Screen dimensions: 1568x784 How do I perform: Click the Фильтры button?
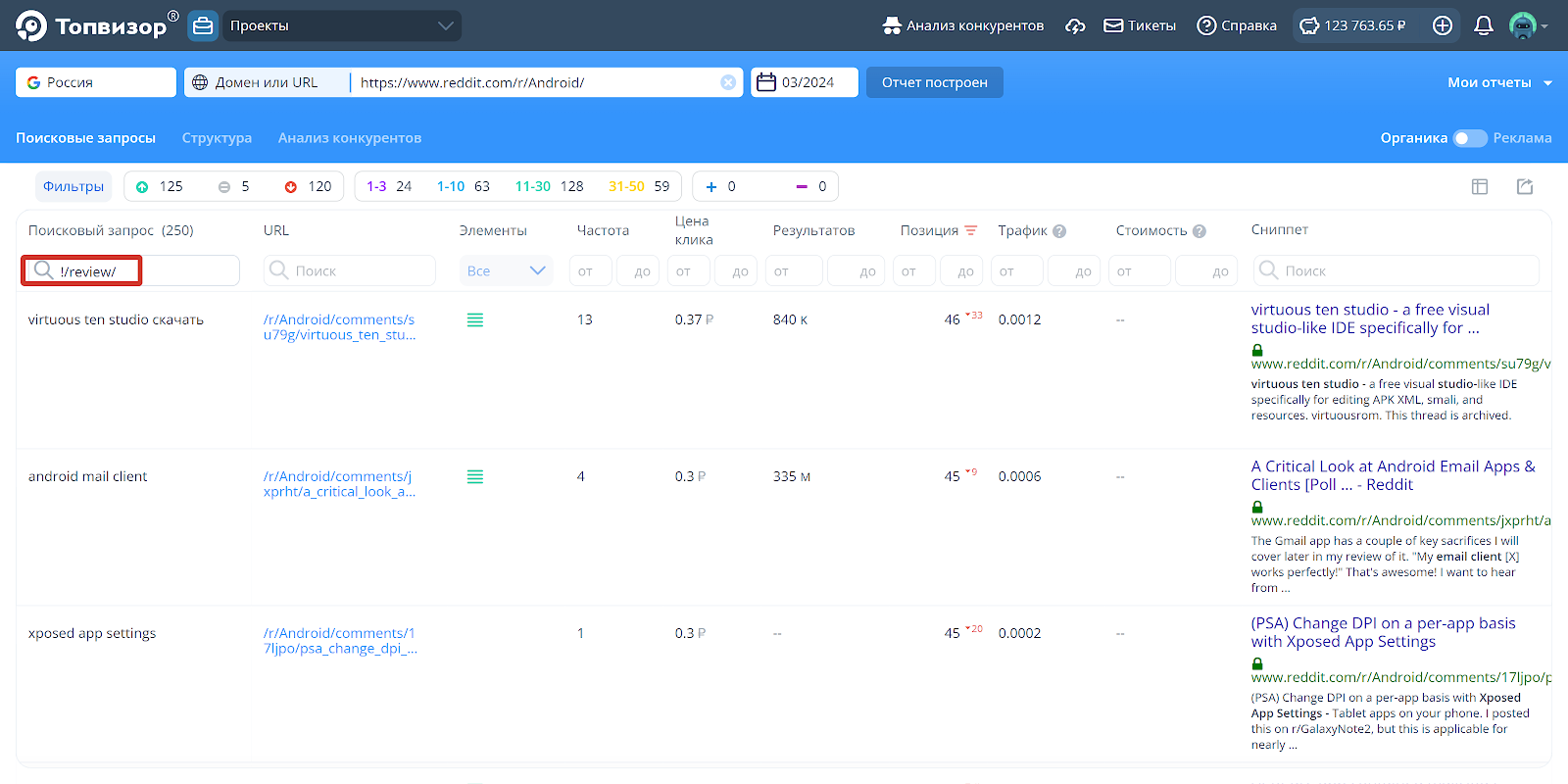coord(73,186)
